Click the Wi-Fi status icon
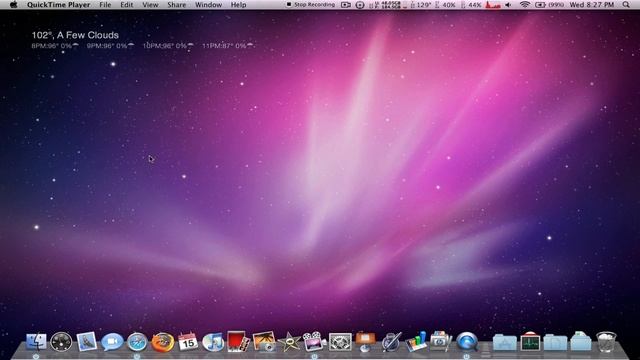 (525, 5)
